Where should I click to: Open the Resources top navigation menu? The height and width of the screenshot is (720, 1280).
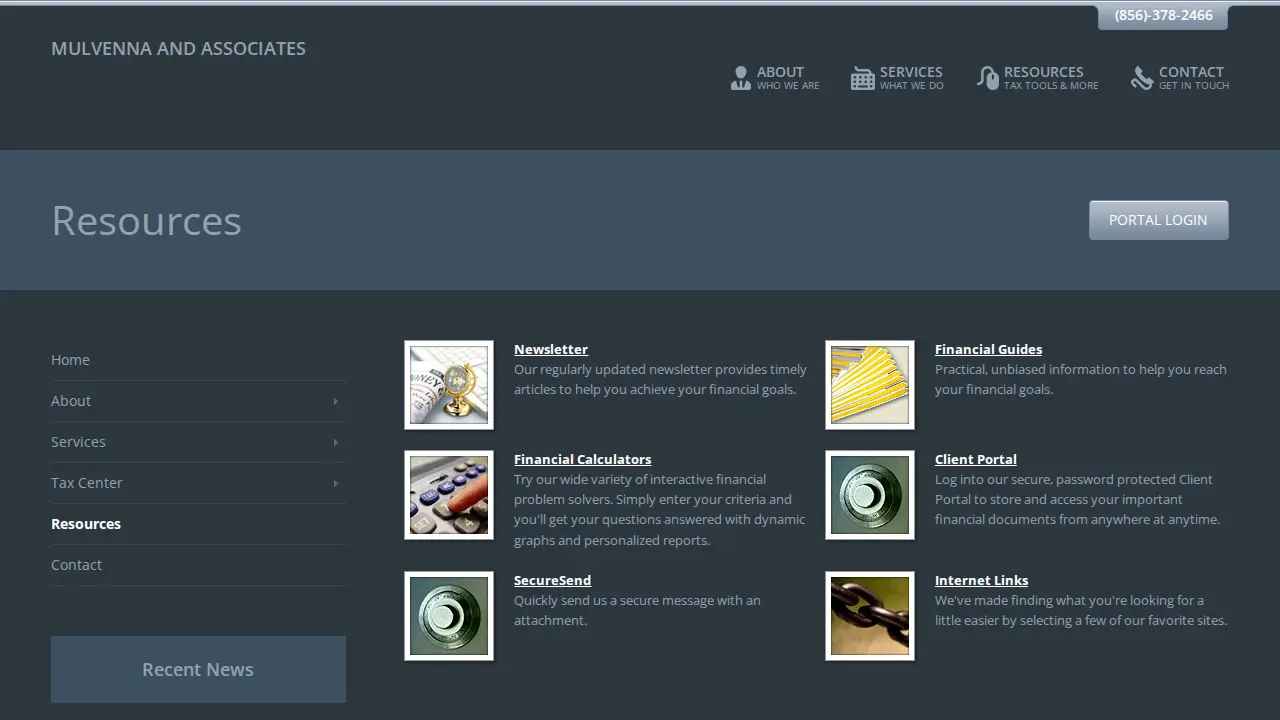(x=1038, y=78)
